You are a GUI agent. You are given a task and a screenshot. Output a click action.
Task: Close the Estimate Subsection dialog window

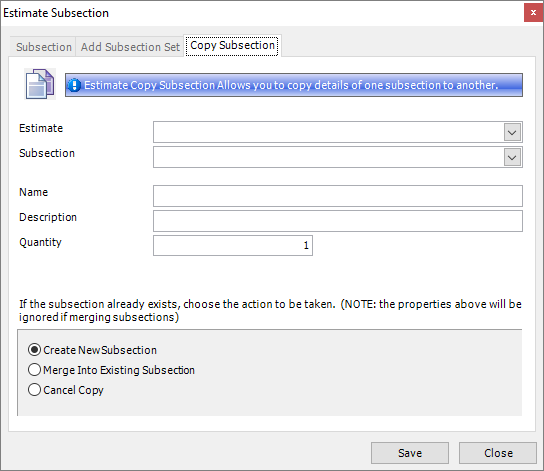[533, 13]
